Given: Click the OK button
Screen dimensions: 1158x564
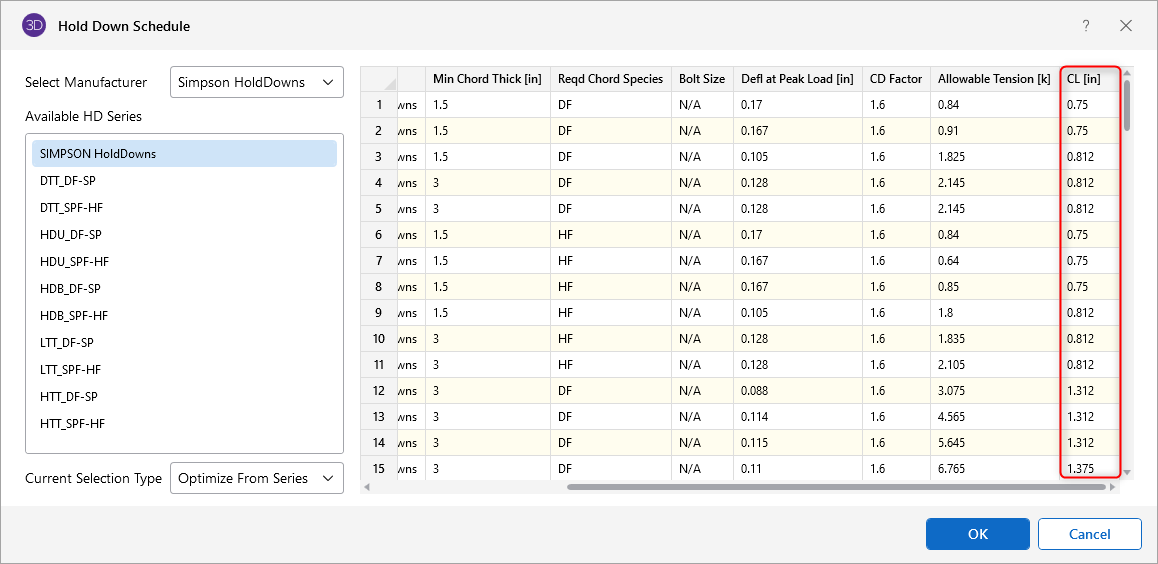Looking at the screenshot, I should (x=977, y=534).
